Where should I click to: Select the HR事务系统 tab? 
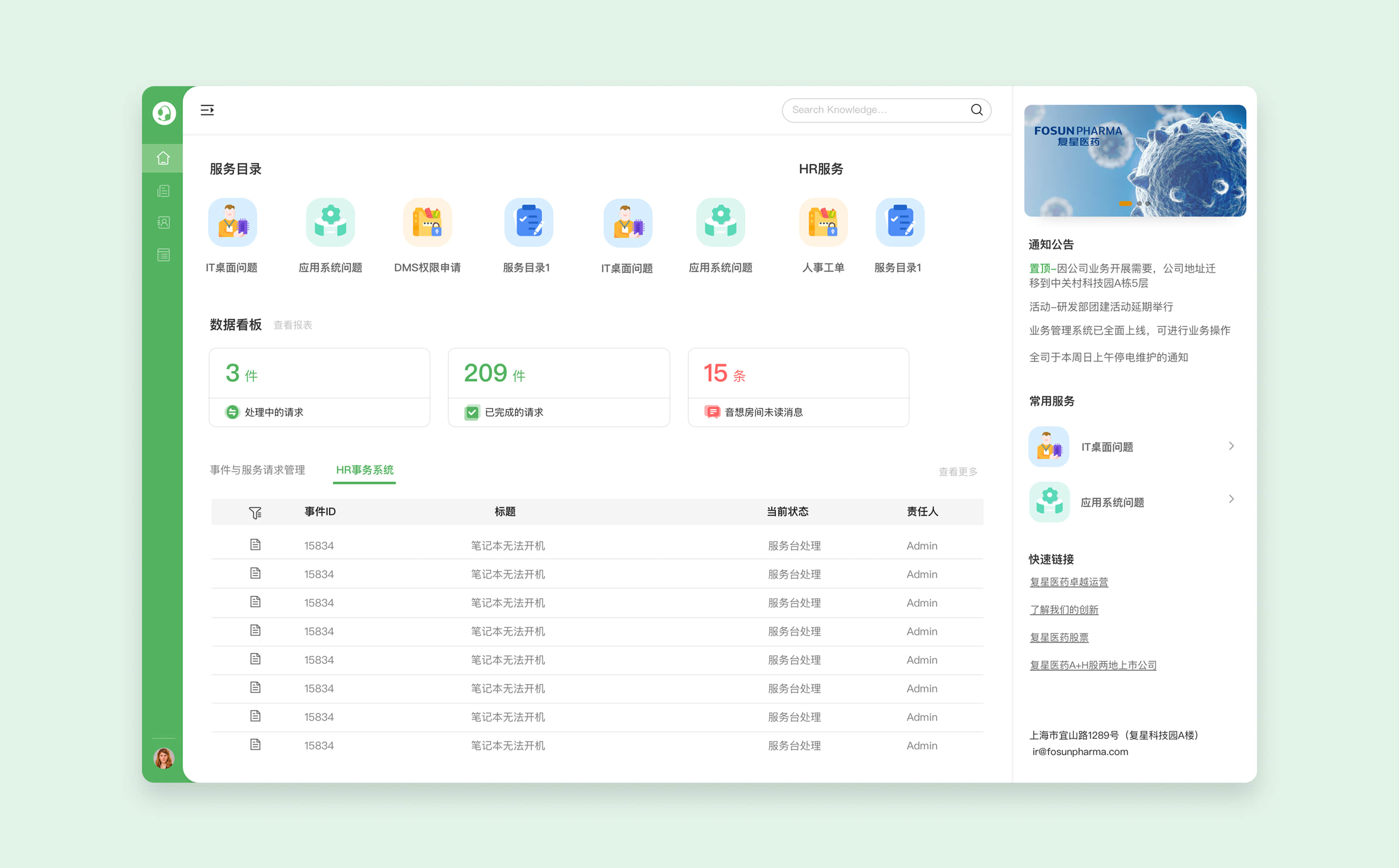(x=365, y=470)
